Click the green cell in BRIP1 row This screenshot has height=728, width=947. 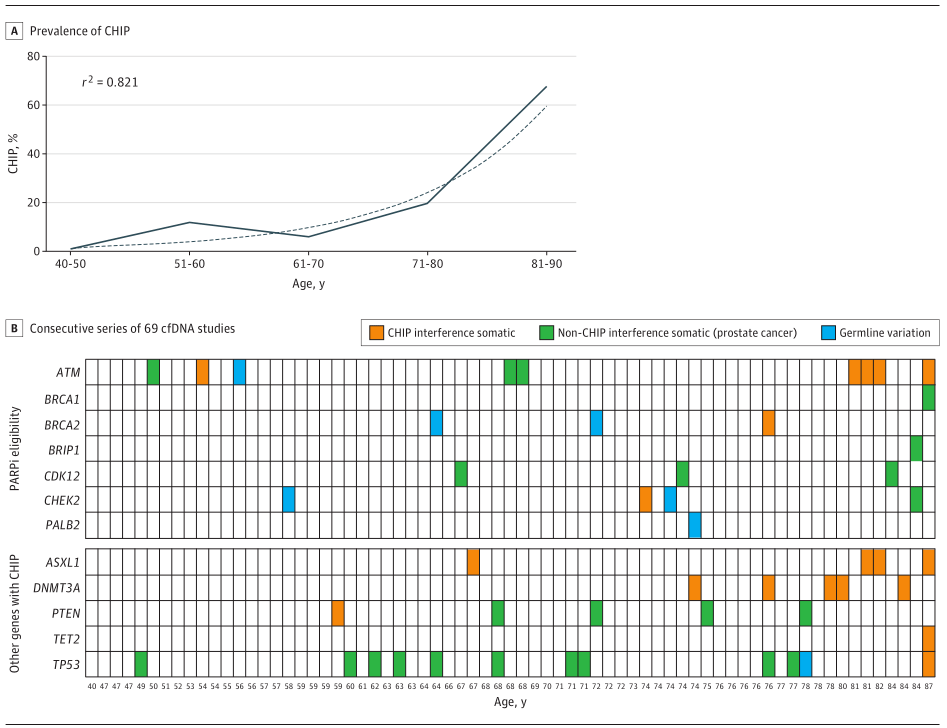click(x=916, y=448)
